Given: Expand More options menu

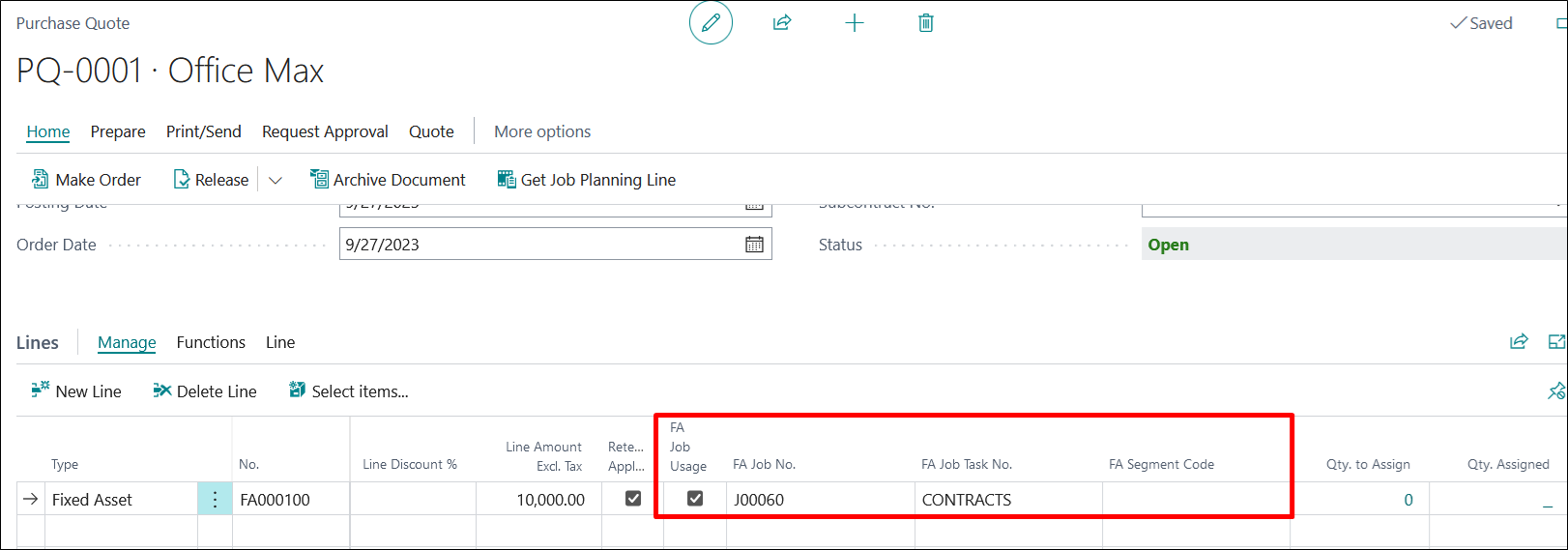Looking at the screenshot, I should point(542,131).
